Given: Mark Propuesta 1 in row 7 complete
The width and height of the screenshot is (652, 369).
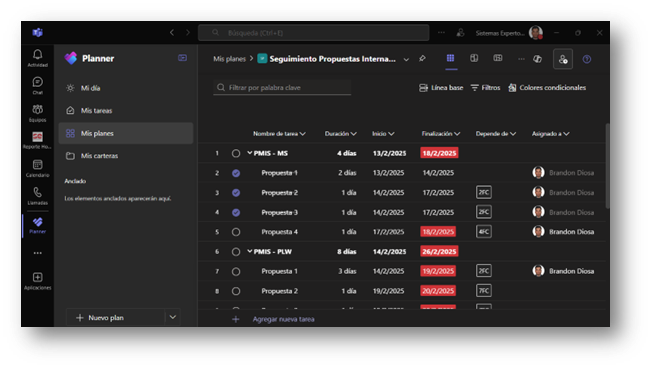Looking at the screenshot, I should pyautogui.click(x=236, y=271).
